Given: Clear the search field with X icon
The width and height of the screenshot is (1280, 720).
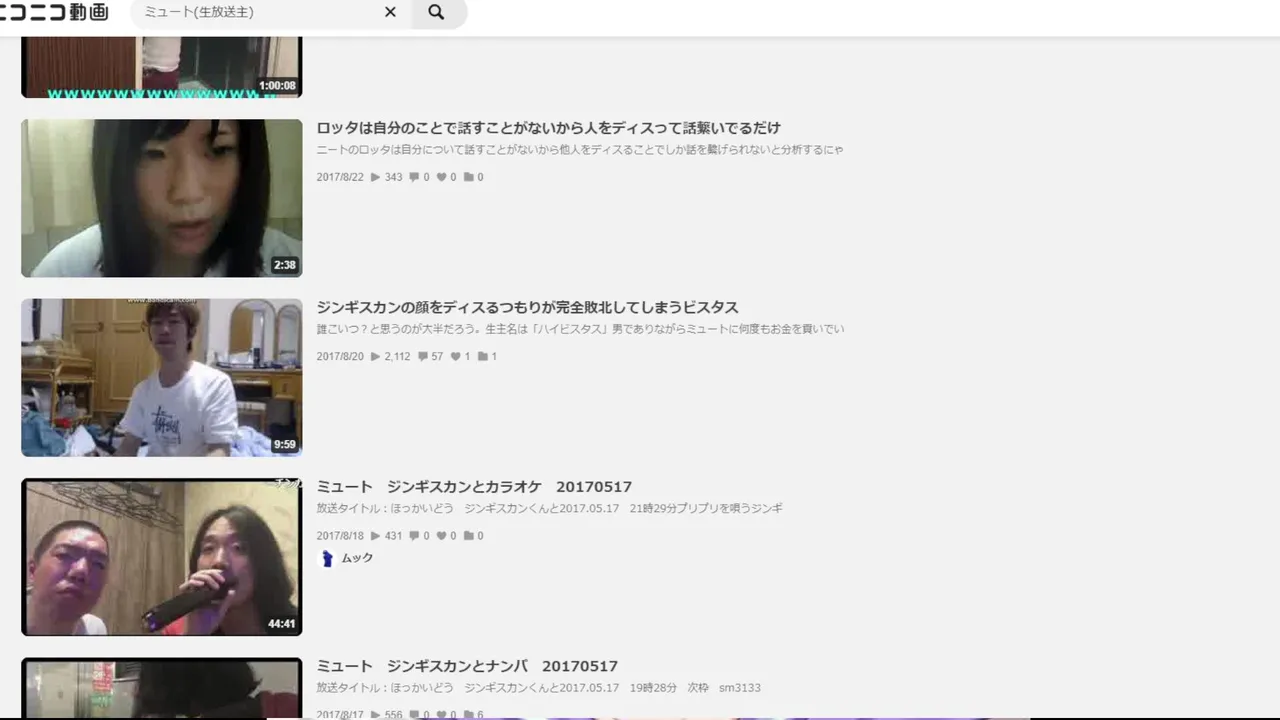Looking at the screenshot, I should [390, 12].
